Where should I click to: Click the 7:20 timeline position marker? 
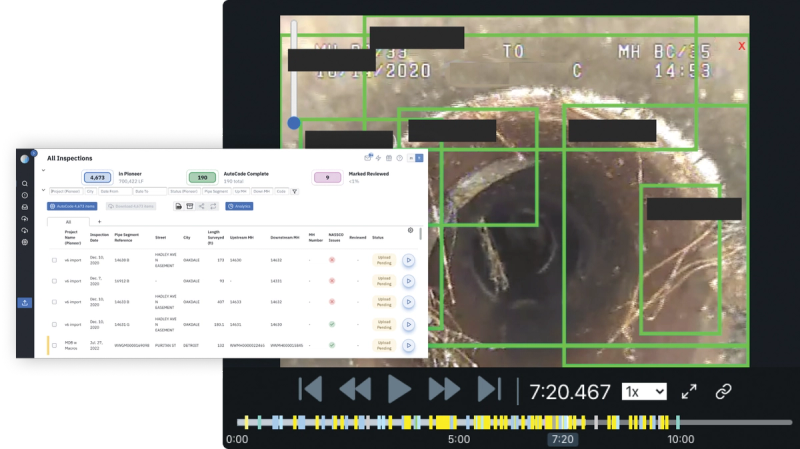[562, 439]
